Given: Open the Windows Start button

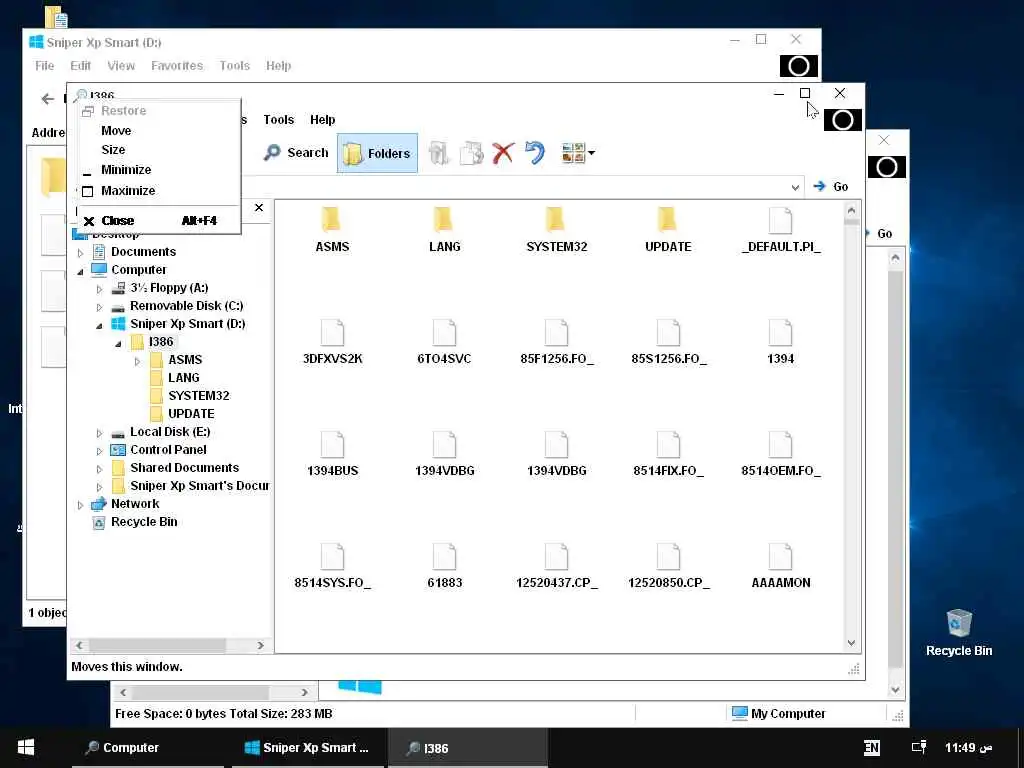Looking at the screenshot, I should tap(25, 748).
